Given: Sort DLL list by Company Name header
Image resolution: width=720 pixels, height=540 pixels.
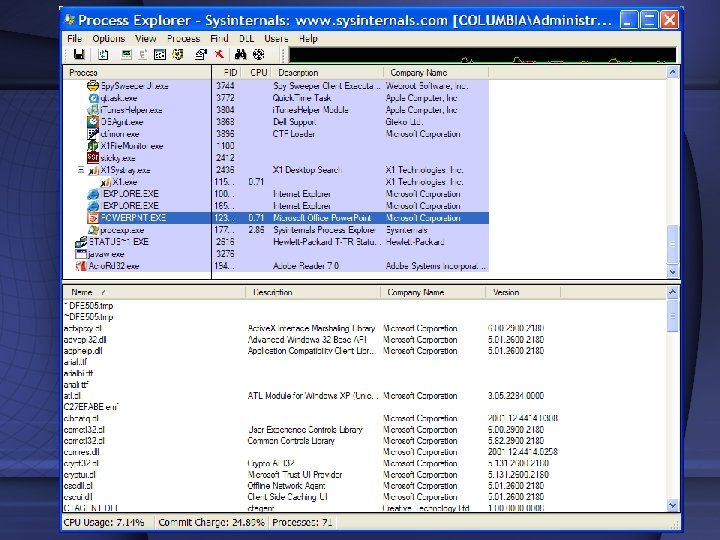Looking at the screenshot, I should pos(433,292).
